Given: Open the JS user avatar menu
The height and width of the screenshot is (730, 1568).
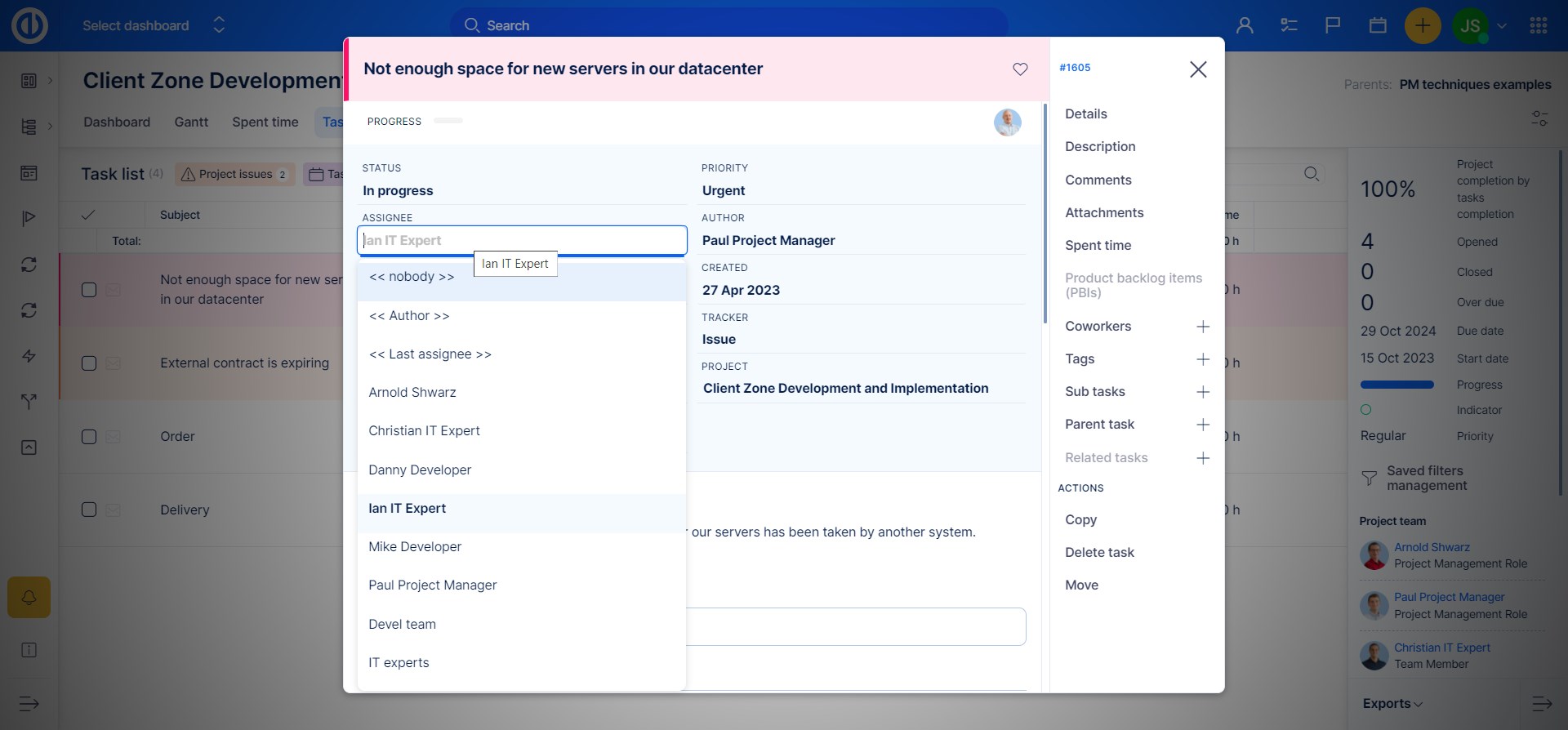Looking at the screenshot, I should (x=1470, y=25).
